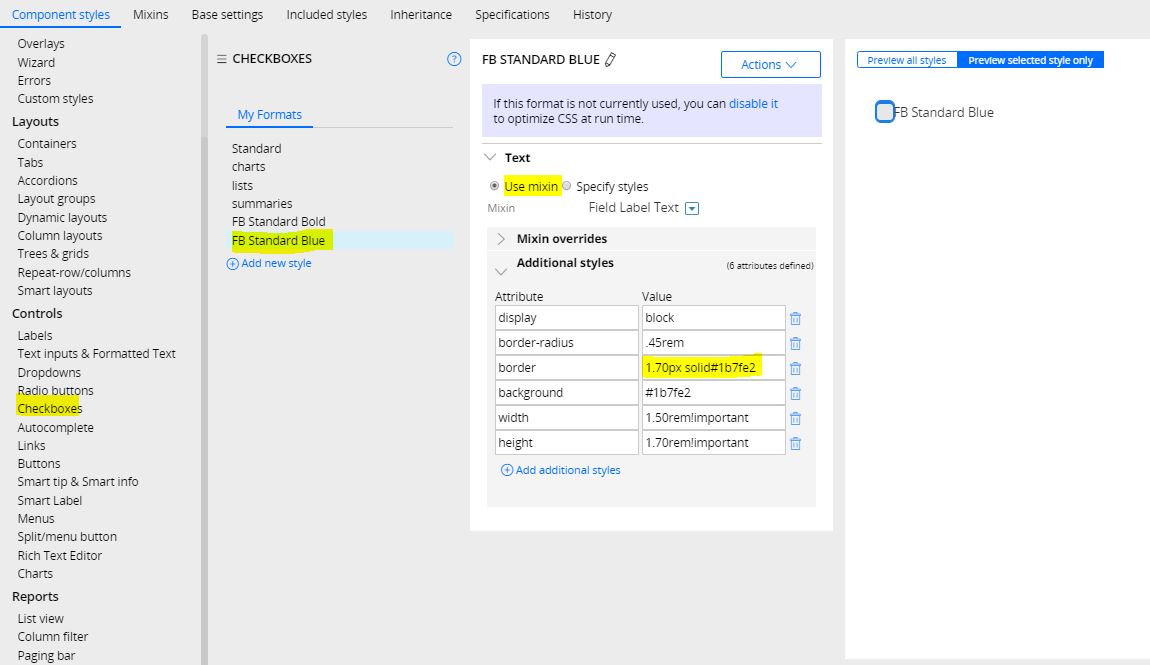This screenshot has height=665, width=1150.
Task: Remove the background color attribute row
Action: point(795,392)
